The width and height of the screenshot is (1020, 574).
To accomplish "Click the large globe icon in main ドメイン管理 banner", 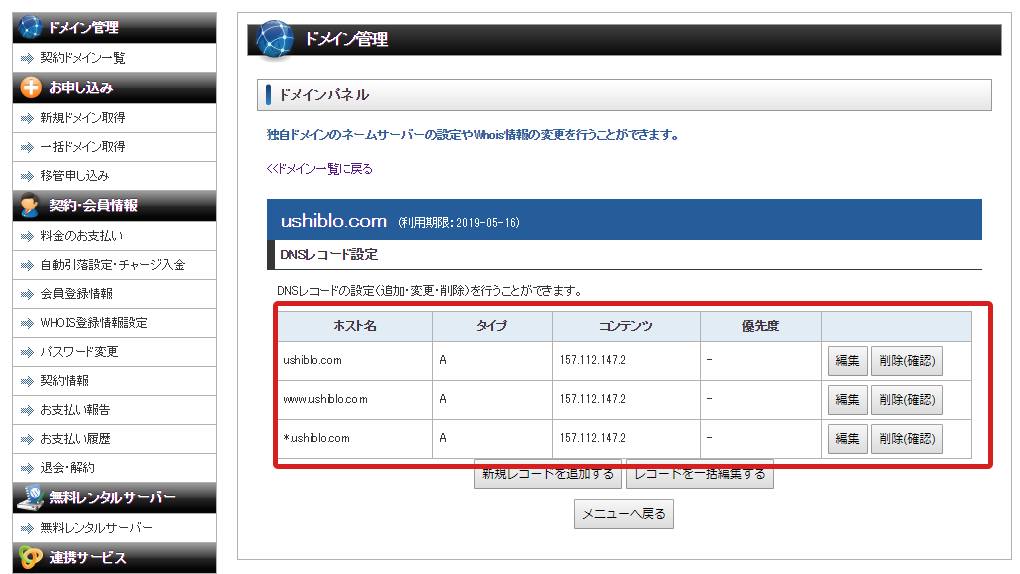I will tap(275, 39).
